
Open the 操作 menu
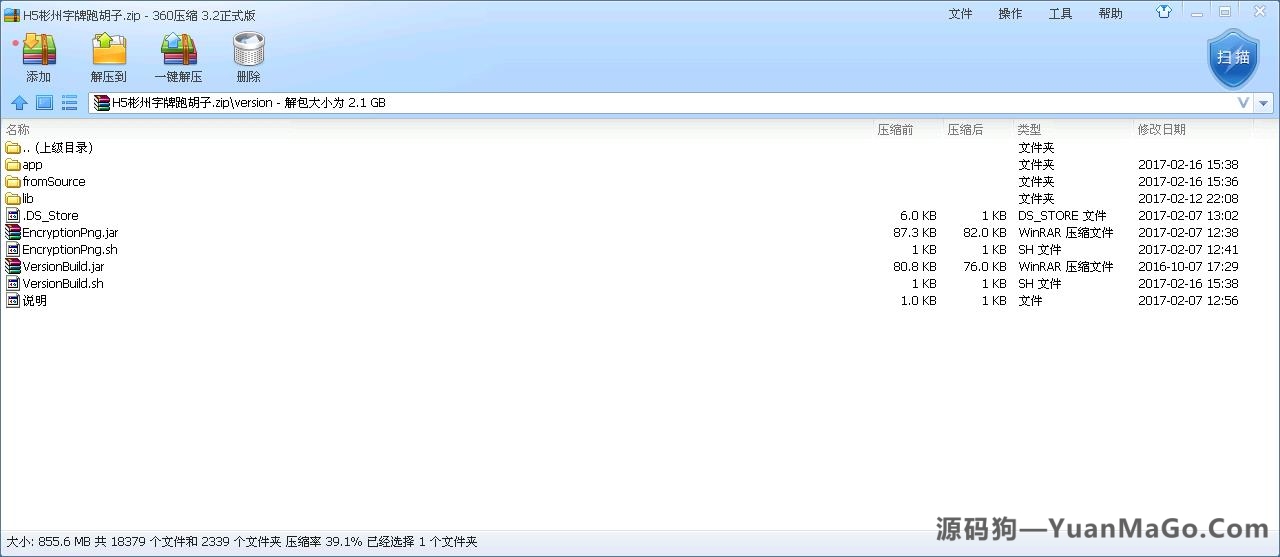tap(1010, 13)
